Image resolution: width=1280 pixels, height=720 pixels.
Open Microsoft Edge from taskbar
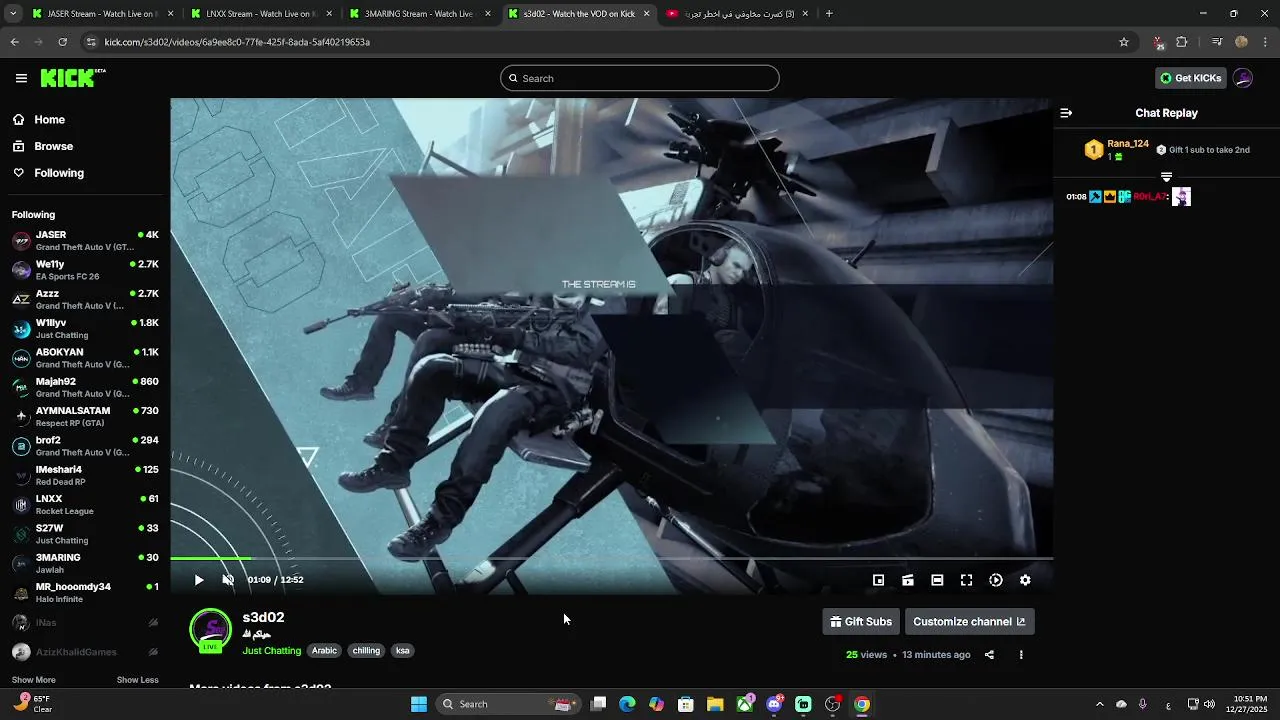click(627, 704)
